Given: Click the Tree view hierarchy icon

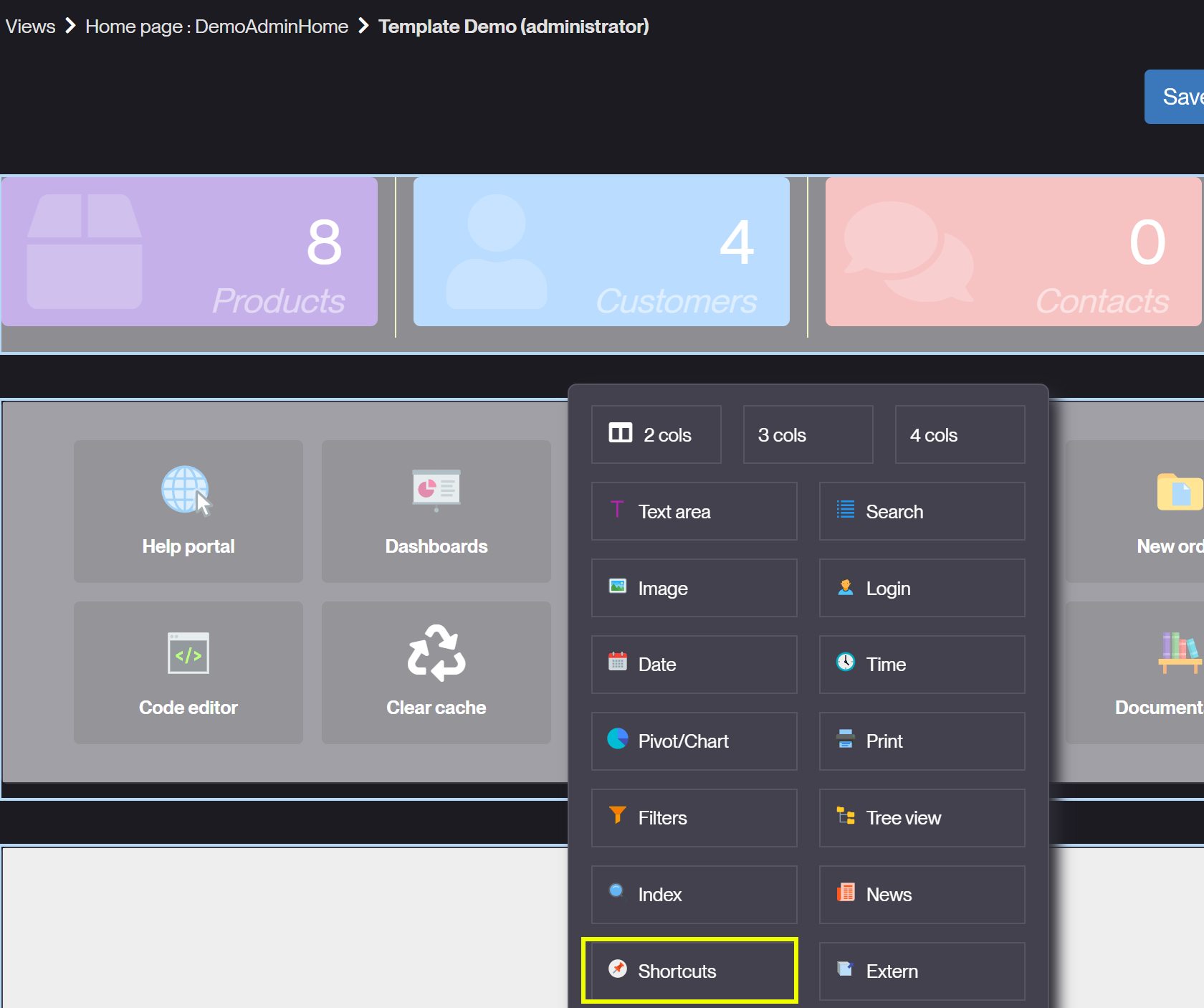Looking at the screenshot, I should click(846, 816).
